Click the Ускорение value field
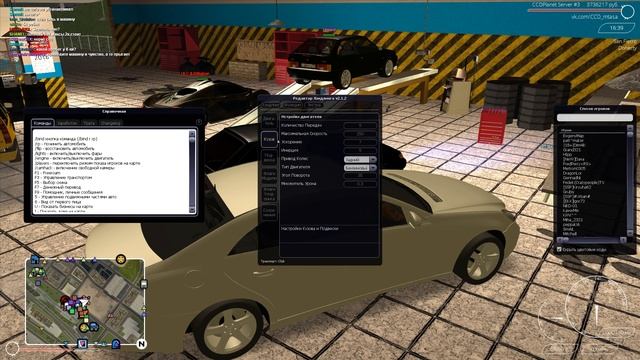 pos(360,142)
